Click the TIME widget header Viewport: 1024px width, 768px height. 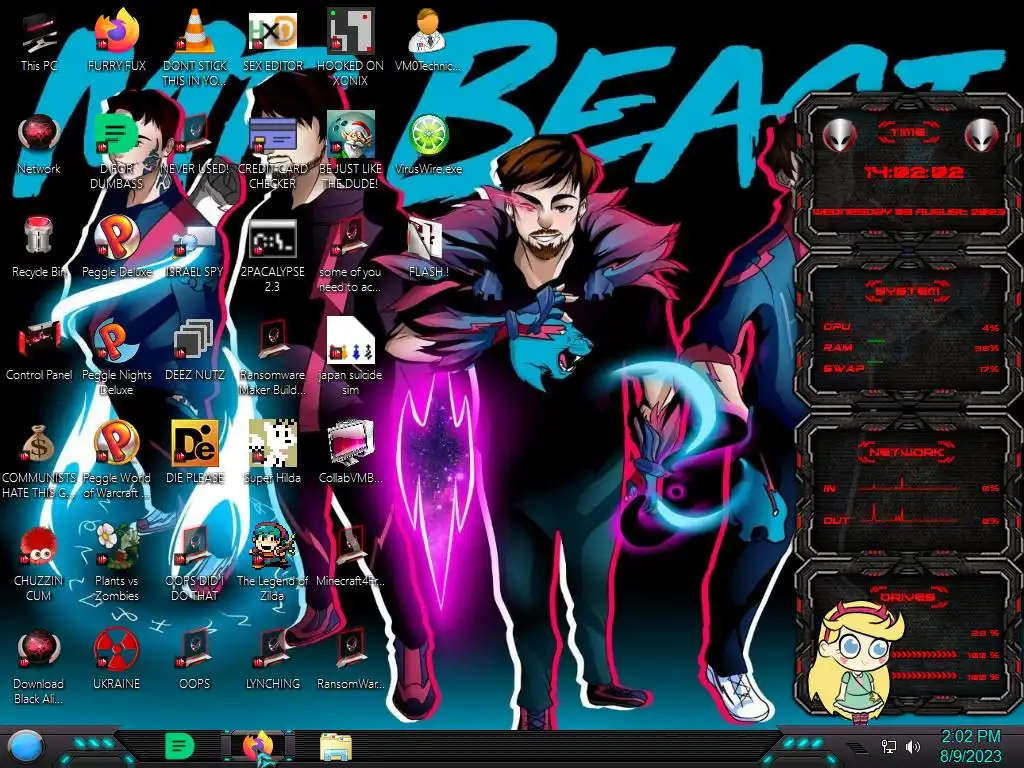908,132
